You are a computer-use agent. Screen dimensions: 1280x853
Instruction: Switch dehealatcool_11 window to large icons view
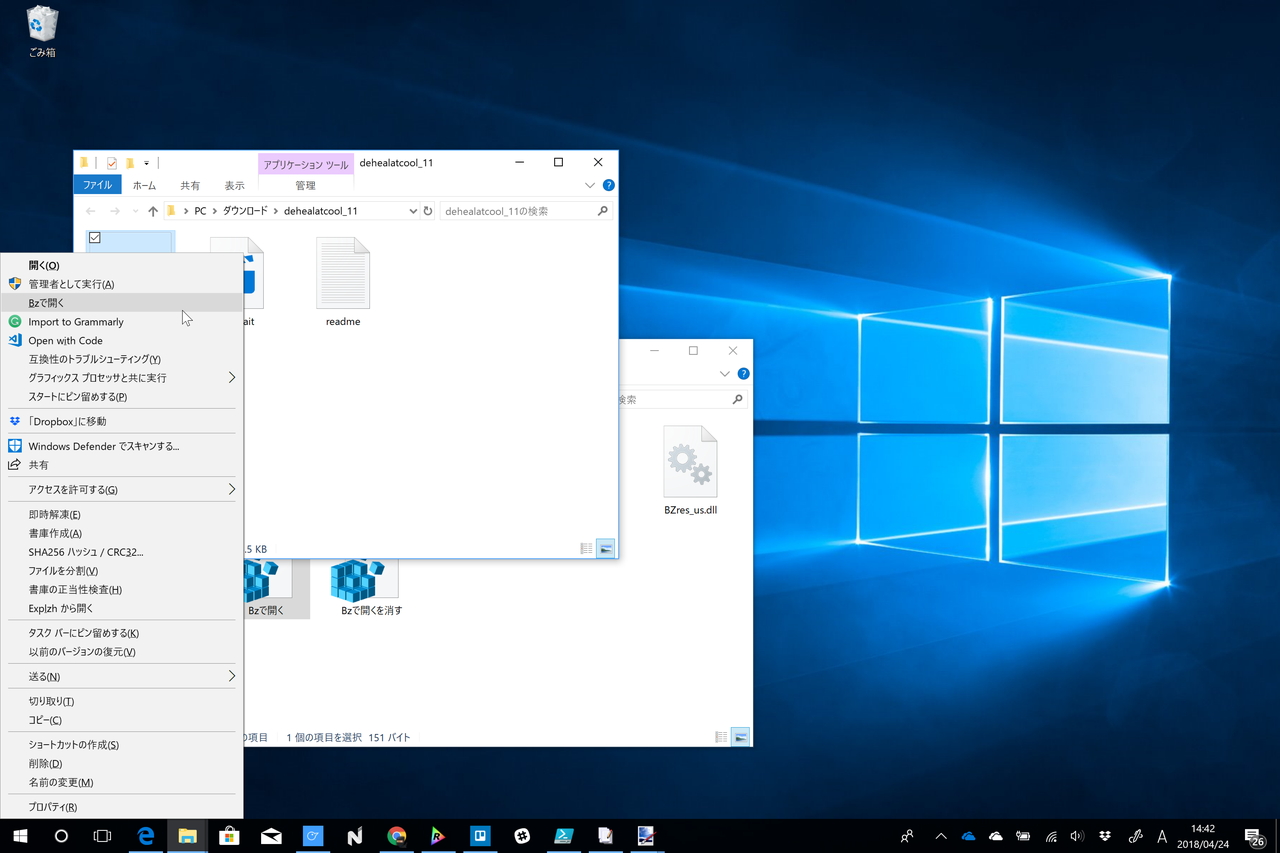click(605, 549)
